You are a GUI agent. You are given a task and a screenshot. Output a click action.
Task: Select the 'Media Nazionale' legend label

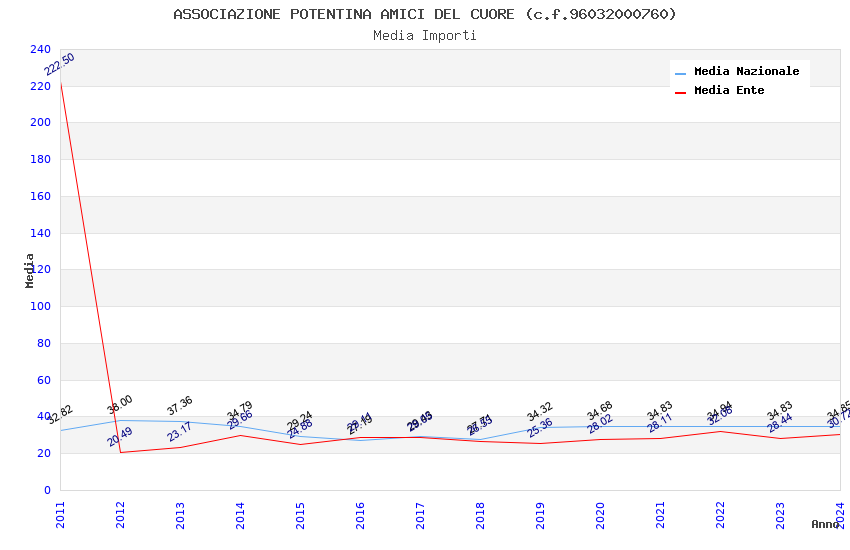pos(746,71)
